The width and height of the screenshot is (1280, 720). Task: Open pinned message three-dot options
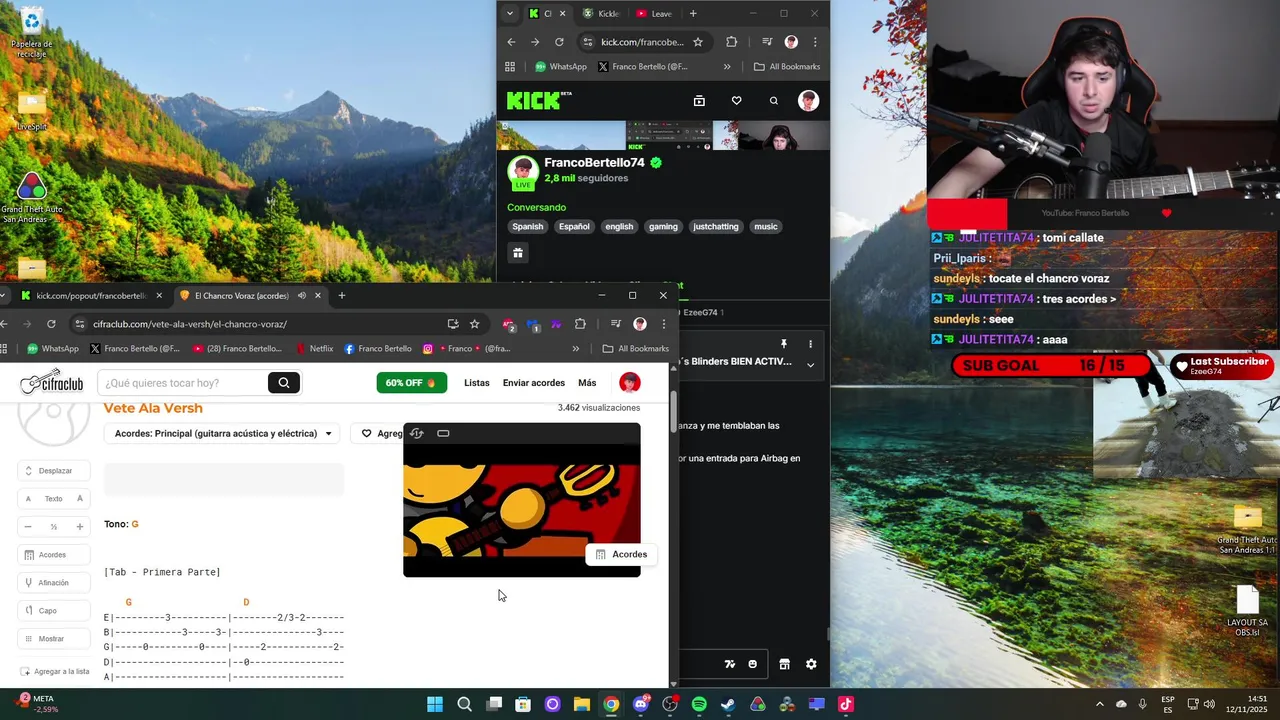pos(810,344)
